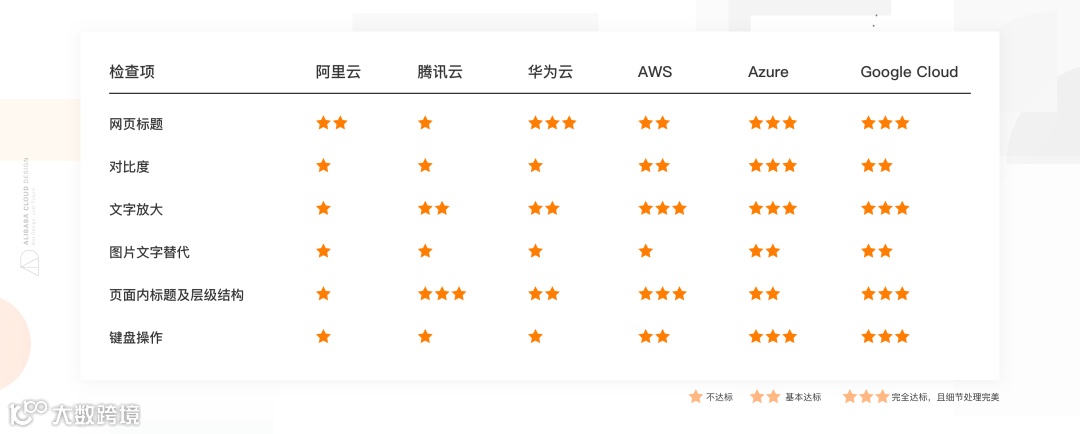1080x434 pixels.
Task: Click the two-star 基本达标 legend icon
Action: [765, 397]
